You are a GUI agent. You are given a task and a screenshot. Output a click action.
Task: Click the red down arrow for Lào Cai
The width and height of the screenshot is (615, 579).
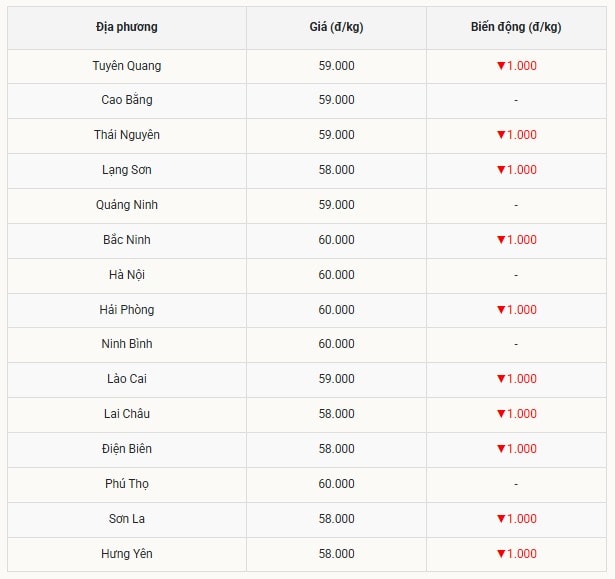501,379
